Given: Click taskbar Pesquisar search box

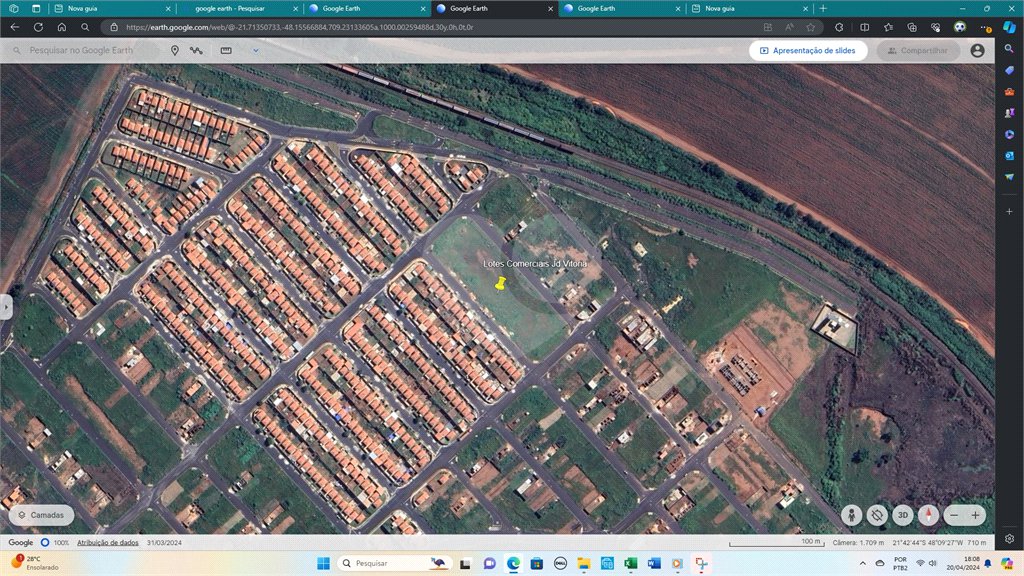Looking at the screenshot, I should click(x=394, y=563).
